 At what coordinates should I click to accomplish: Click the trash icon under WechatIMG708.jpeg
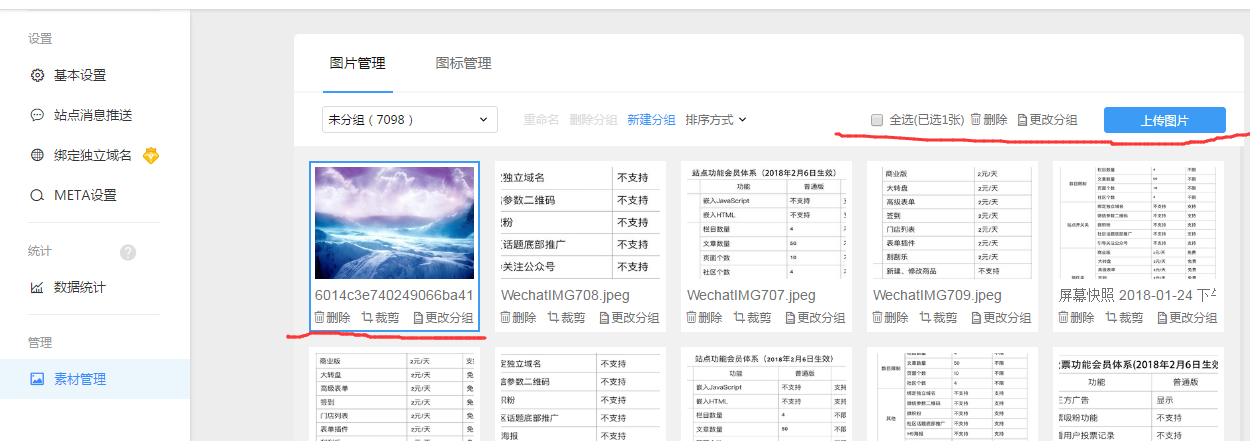click(x=506, y=318)
